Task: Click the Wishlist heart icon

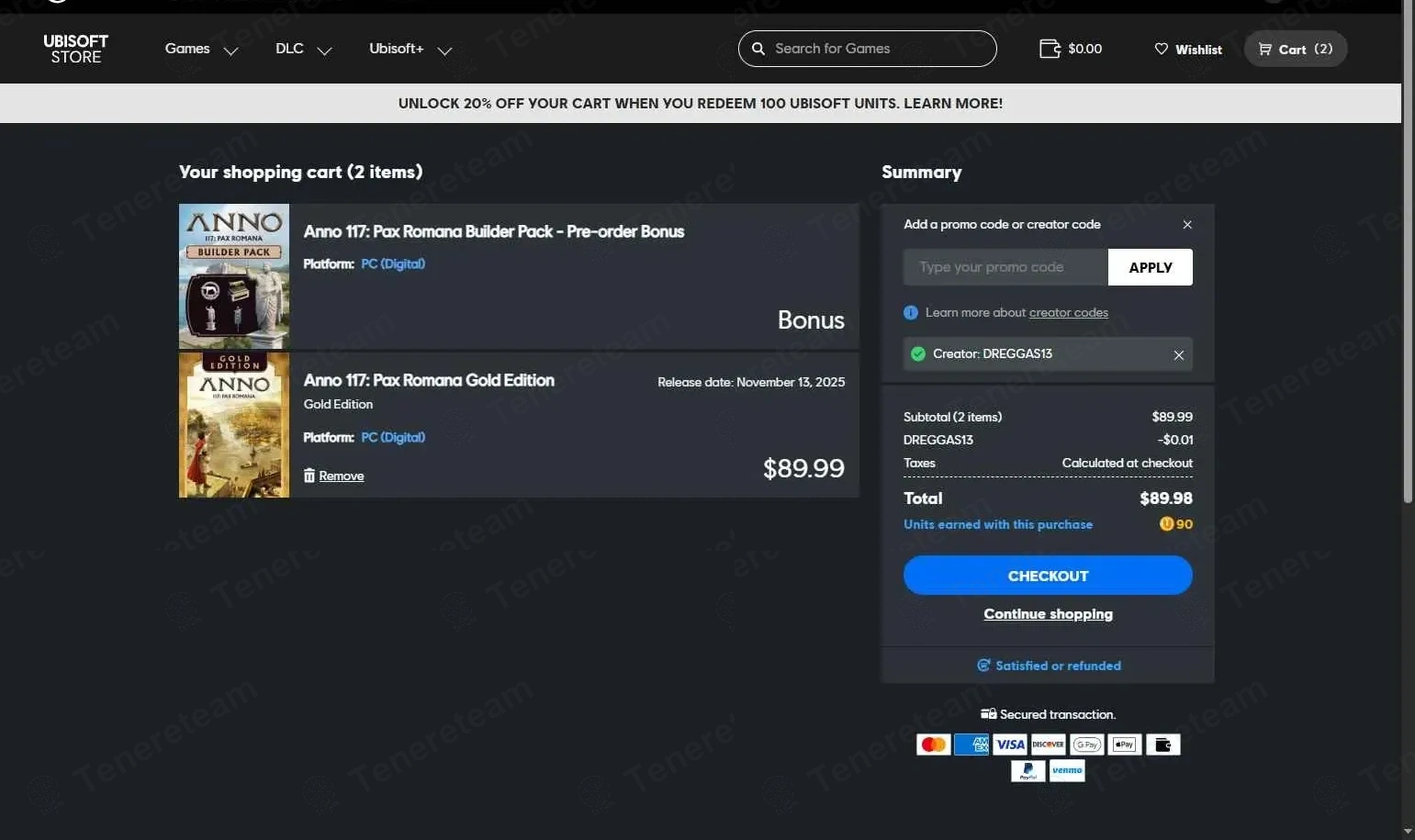Action: point(1162,50)
